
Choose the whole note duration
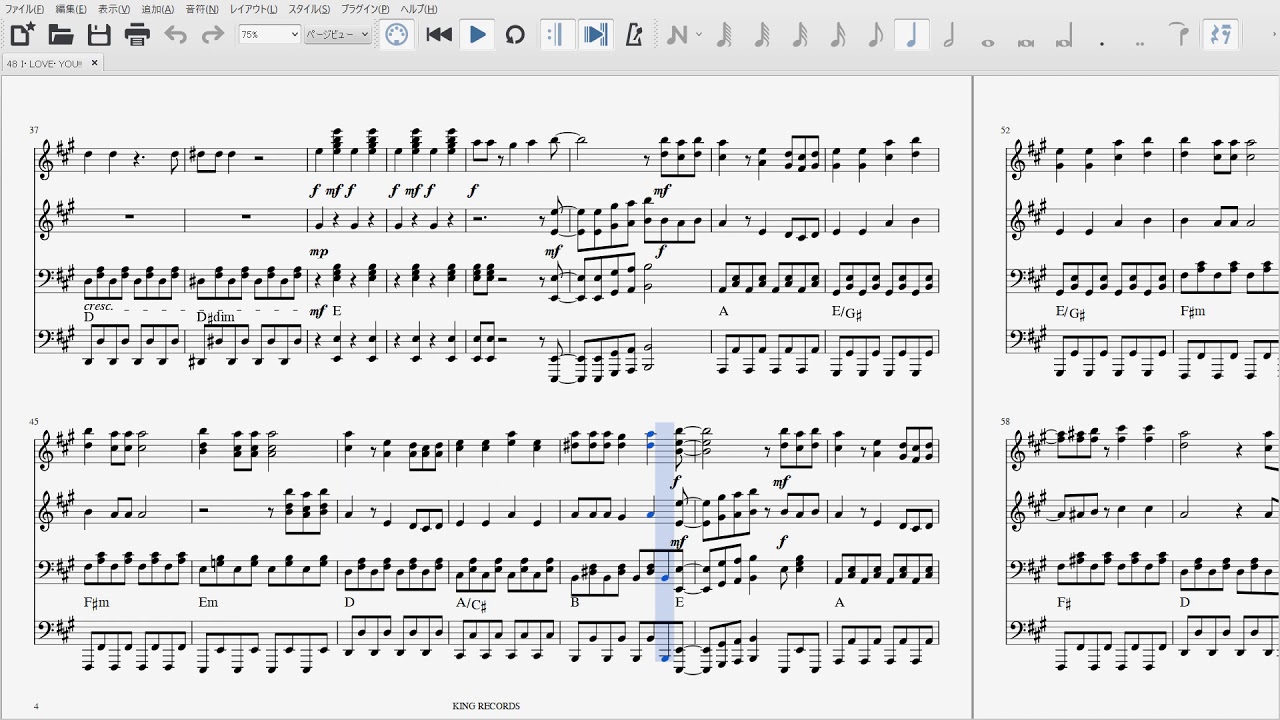[987, 40]
